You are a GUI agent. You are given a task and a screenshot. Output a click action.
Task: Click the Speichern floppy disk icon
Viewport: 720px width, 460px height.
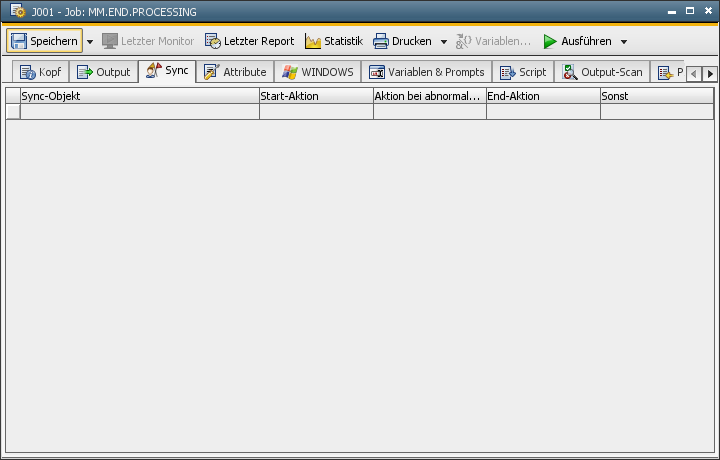point(19,41)
